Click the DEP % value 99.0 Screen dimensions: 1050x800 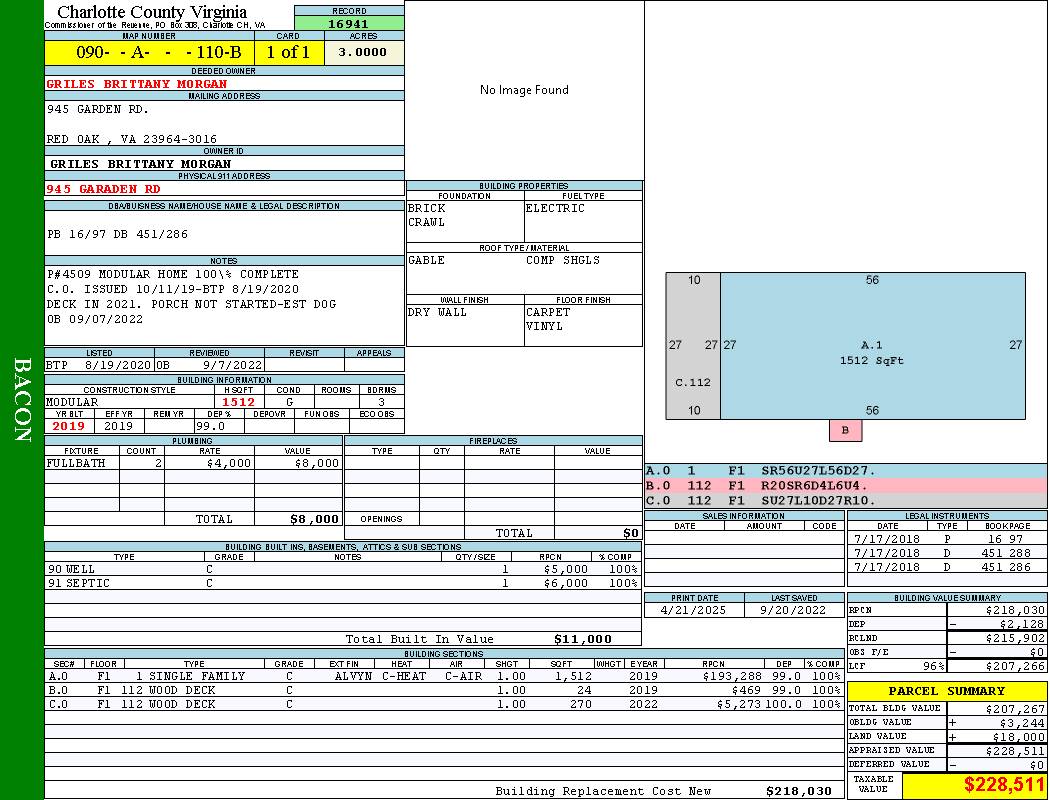[x=210, y=426]
